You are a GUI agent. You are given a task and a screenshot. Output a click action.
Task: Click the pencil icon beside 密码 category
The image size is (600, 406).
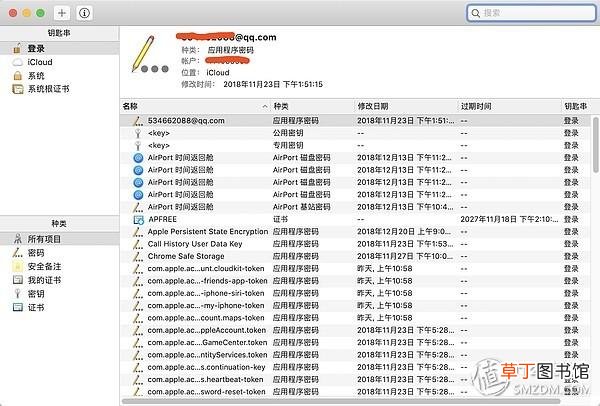click(x=18, y=253)
